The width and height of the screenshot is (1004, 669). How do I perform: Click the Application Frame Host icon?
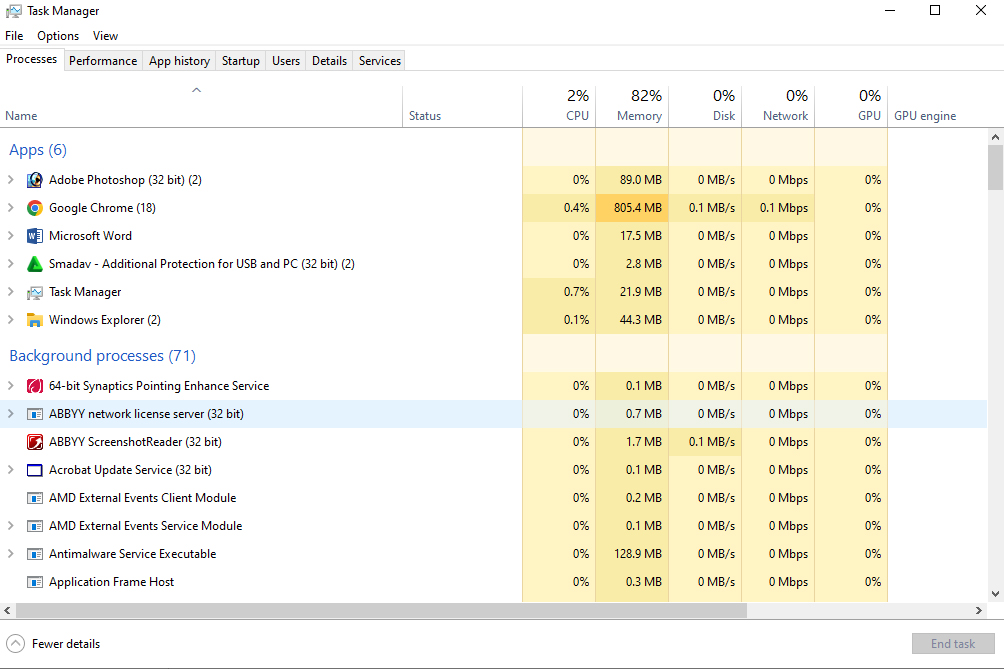pyautogui.click(x=35, y=582)
